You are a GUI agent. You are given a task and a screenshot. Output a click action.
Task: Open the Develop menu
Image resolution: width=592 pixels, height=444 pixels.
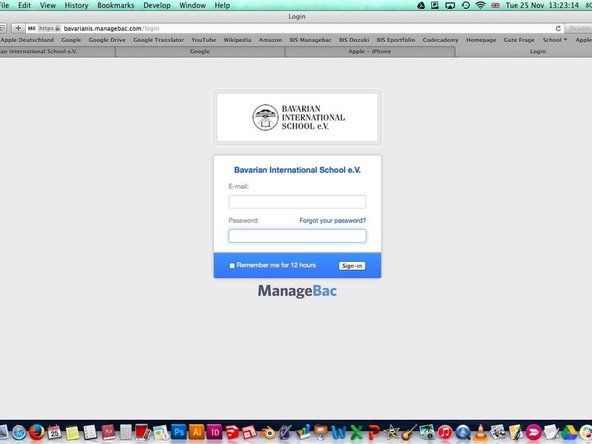pos(157,5)
